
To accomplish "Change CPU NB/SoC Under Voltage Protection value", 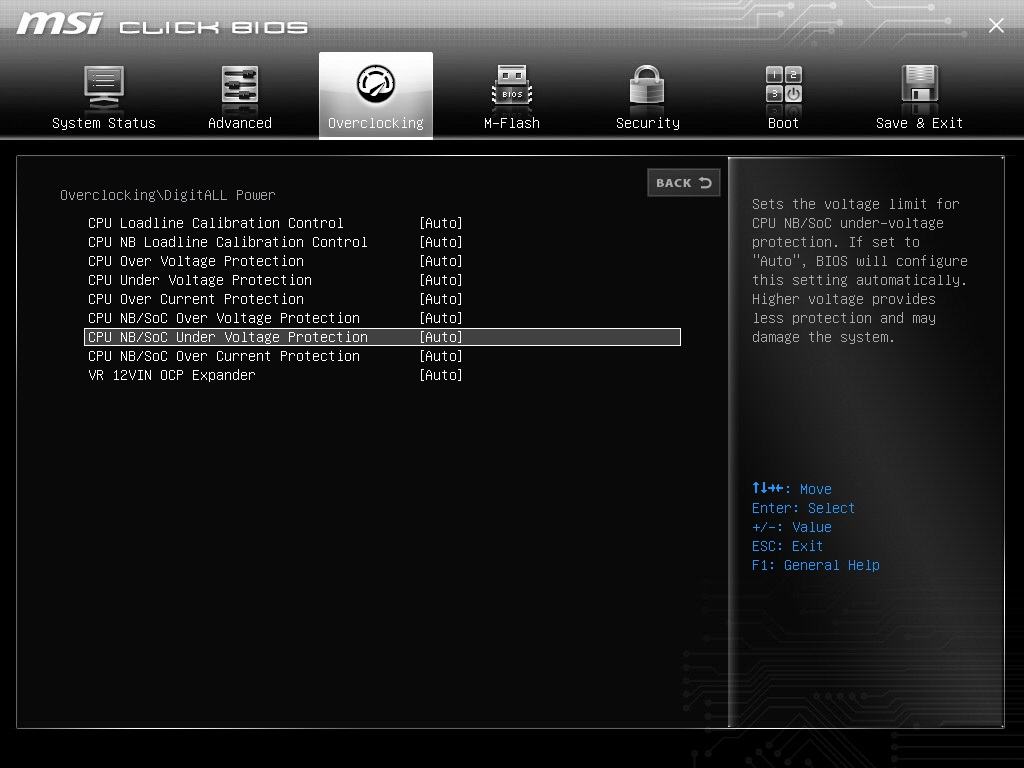I will coord(441,337).
